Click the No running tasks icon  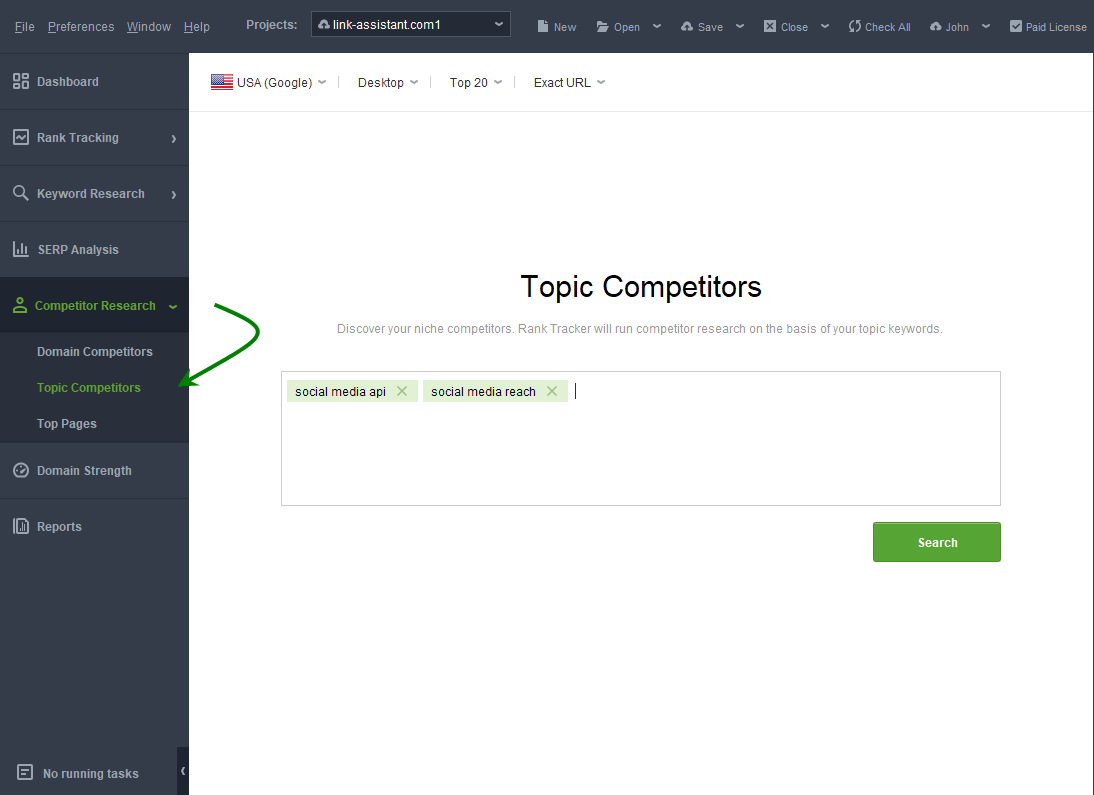pyautogui.click(x=25, y=773)
